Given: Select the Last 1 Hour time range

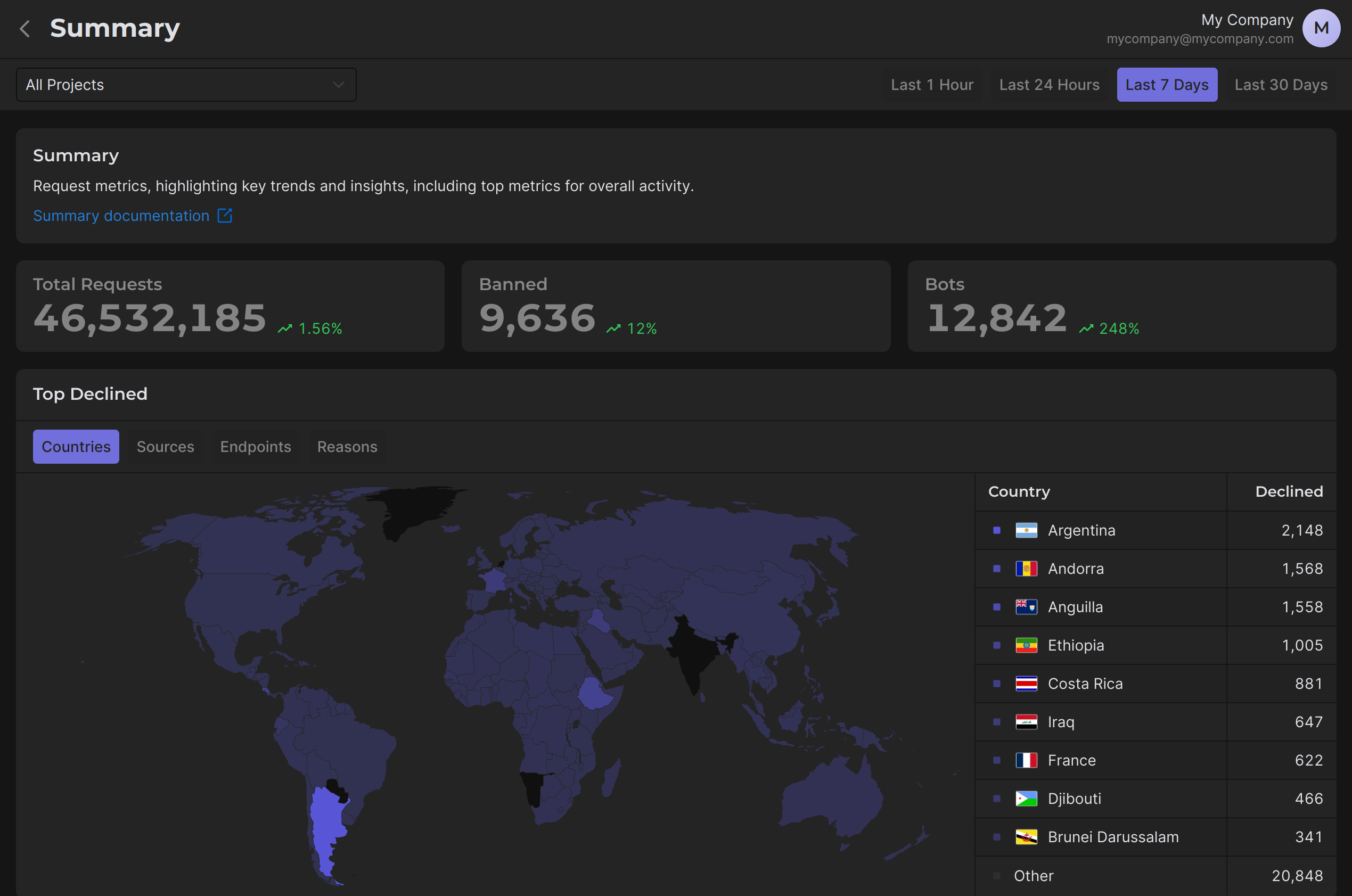Looking at the screenshot, I should [931, 85].
